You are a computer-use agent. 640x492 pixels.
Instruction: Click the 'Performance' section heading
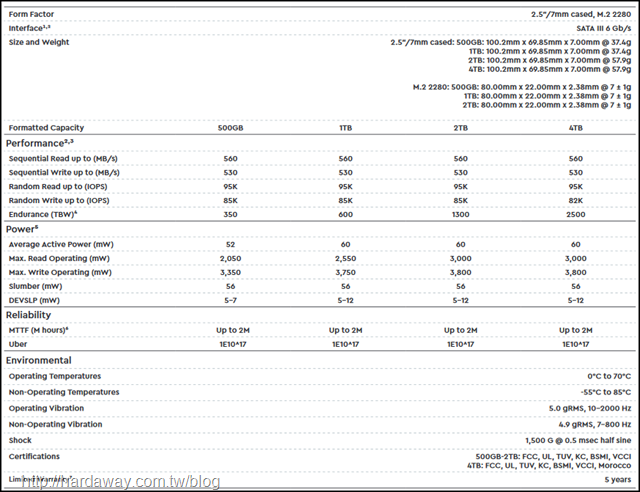pos(40,143)
